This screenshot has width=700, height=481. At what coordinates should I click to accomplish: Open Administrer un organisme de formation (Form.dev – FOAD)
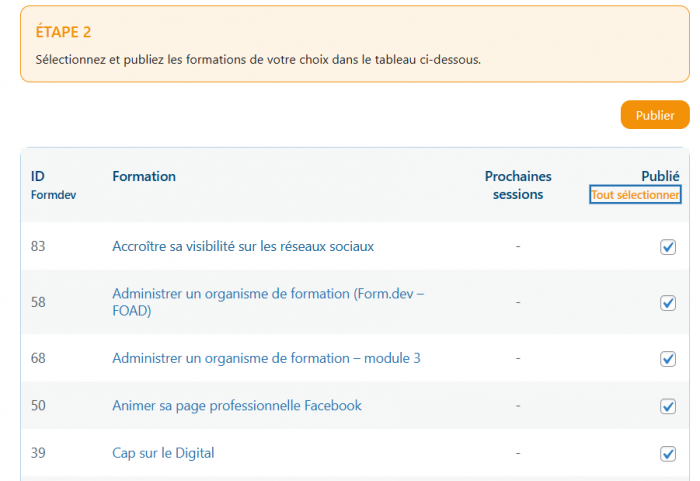coord(268,302)
